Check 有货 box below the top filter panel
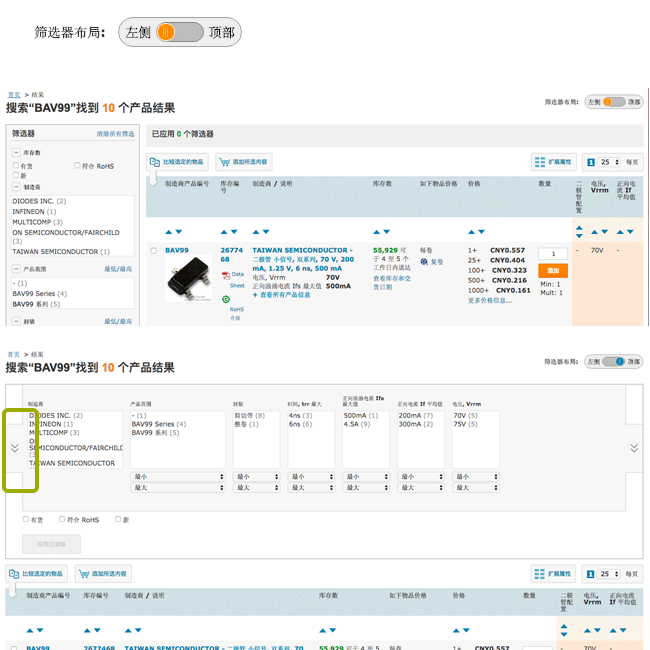 tap(26, 519)
